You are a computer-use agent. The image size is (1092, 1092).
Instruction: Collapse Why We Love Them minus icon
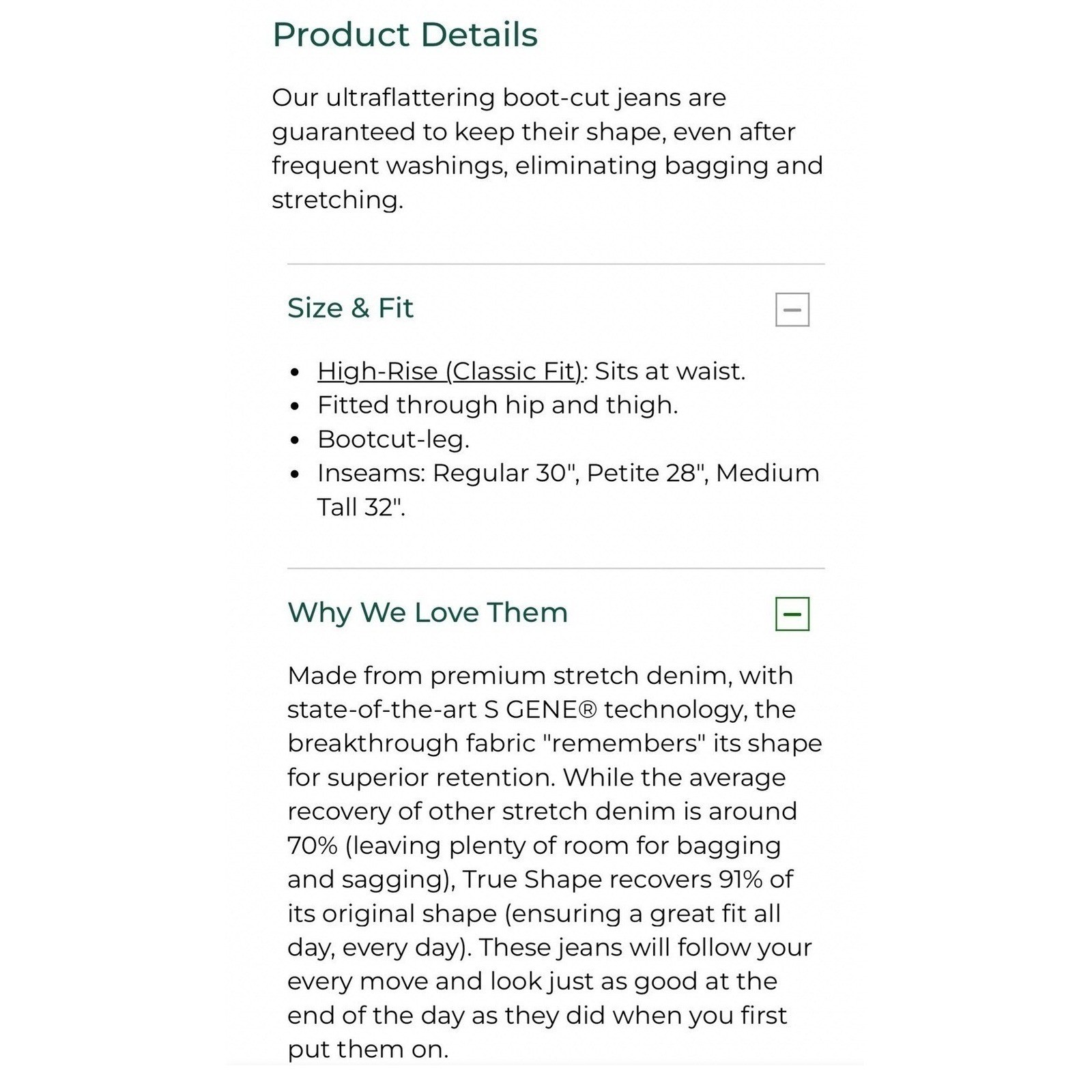[x=792, y=614]
